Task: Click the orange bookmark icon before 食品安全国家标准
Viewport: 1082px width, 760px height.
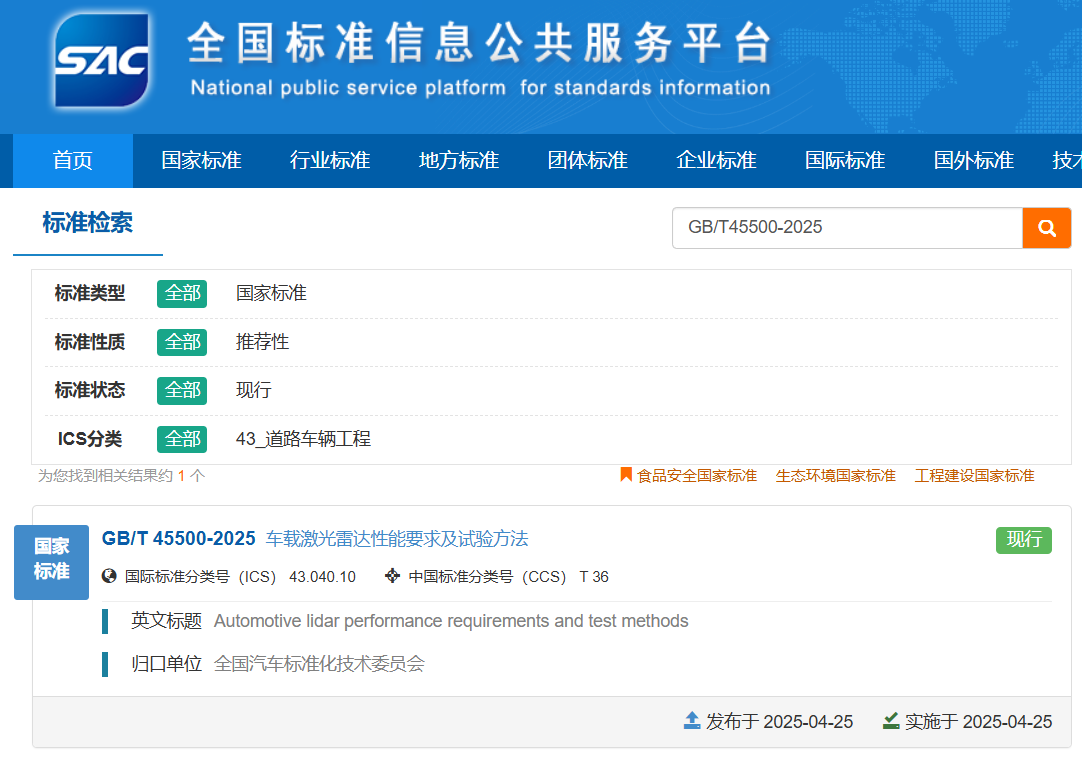Action: pyautogui.click(x=624, y=475)
